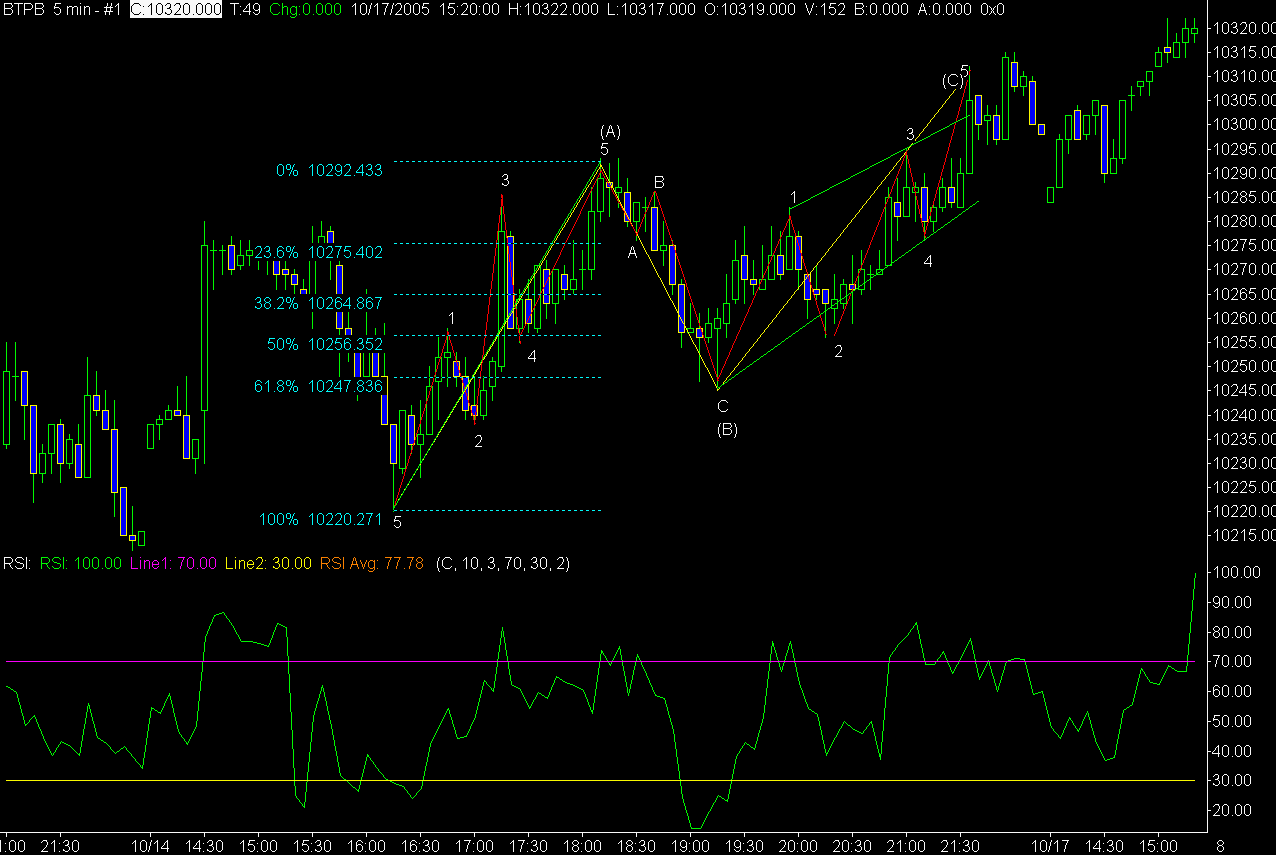
Task: Click the 10/14 date on time axis
Action: (150, 846)
